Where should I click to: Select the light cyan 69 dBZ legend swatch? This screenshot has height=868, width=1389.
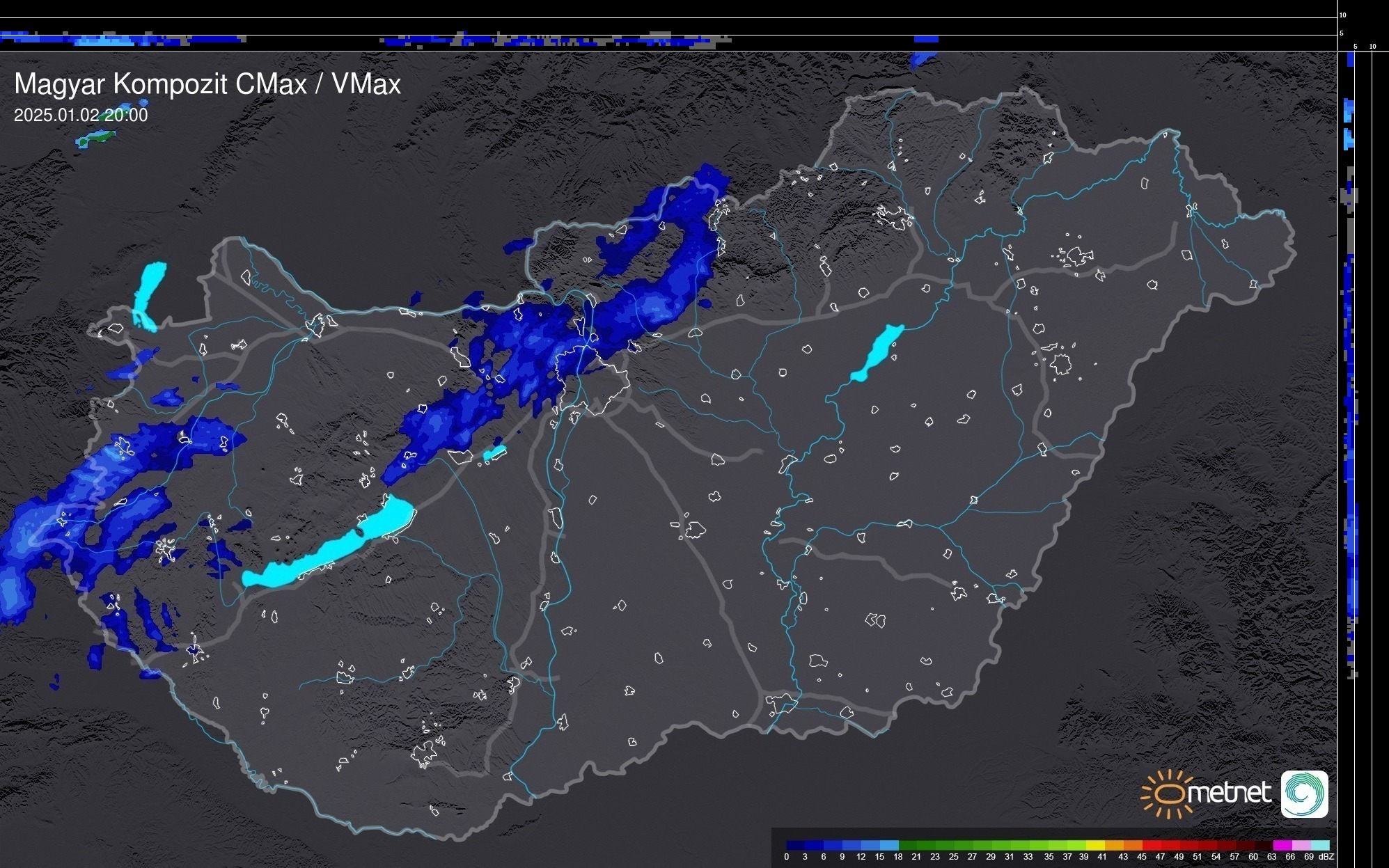[x=1320, y=846]
